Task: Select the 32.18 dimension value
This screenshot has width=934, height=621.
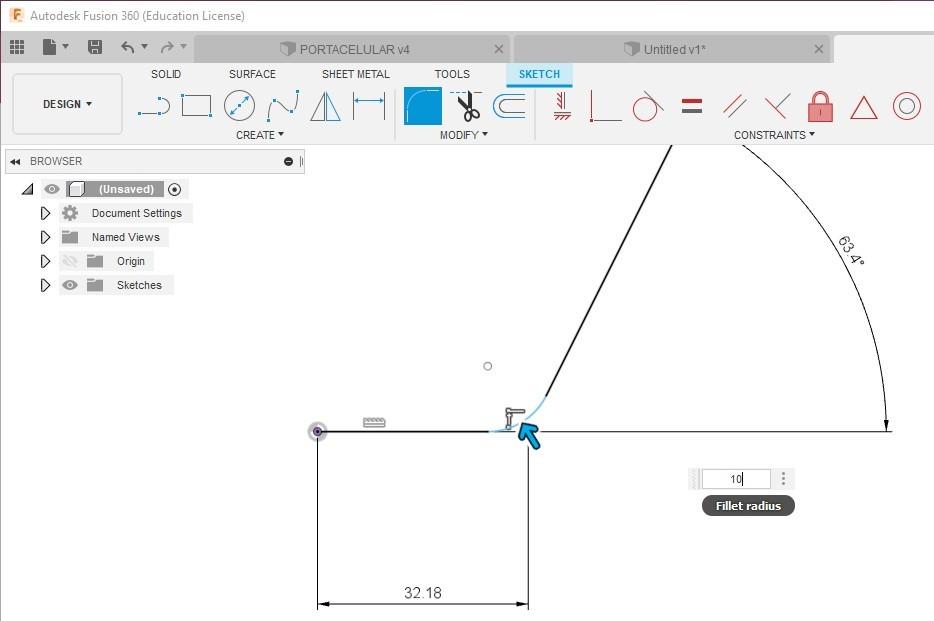Action: 423,593
